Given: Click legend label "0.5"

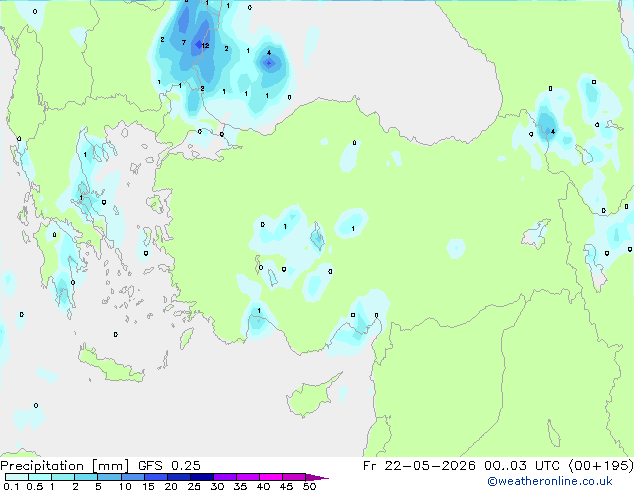Looking at the screenshot, I should coord(35,486).
